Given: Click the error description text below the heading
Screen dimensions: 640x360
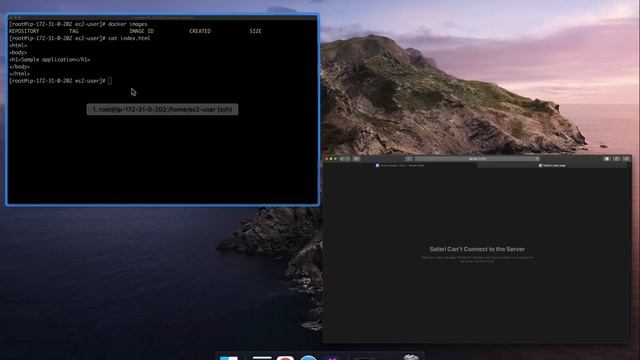Looking at the screenshot, I should coord(477,259).
